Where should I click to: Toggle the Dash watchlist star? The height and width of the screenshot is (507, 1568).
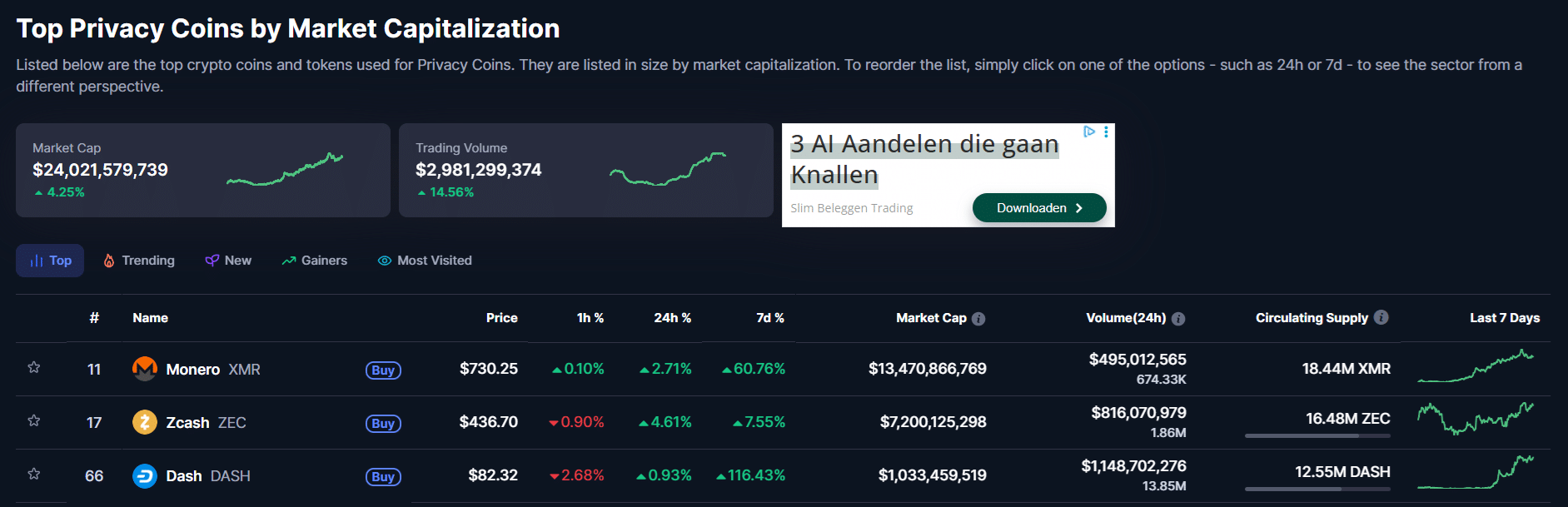pos(34,474)
